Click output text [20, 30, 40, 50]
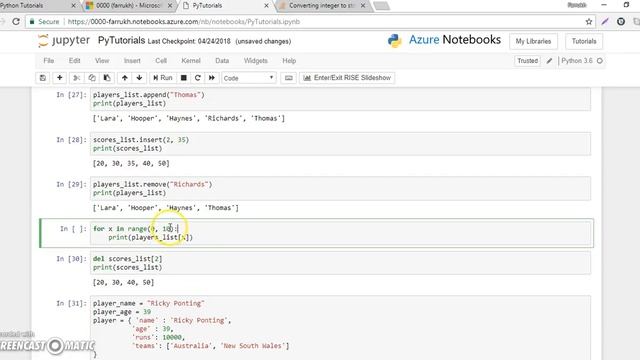 (123, 282)
